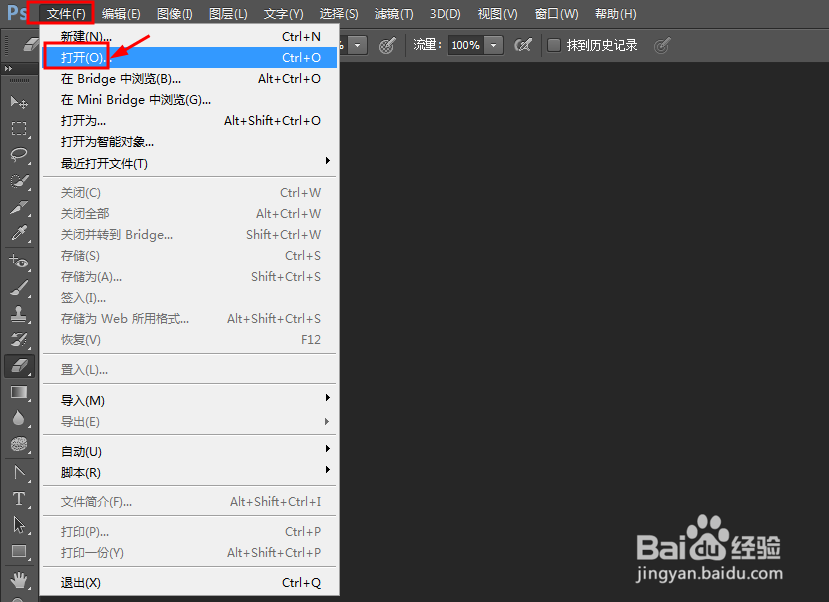Select the Brush tool

[x=19, y=288]
